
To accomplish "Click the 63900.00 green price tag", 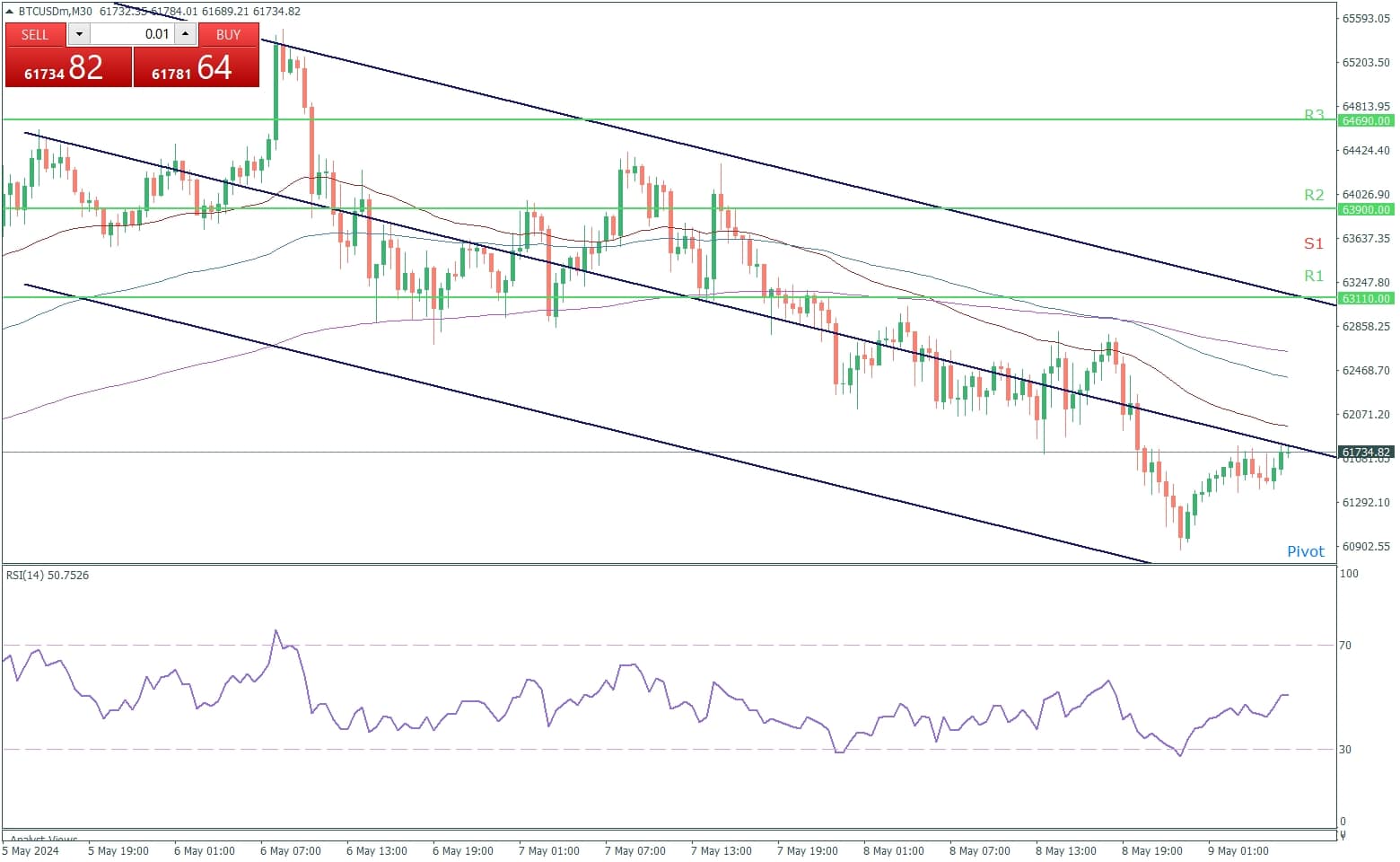I will 1366,209.
